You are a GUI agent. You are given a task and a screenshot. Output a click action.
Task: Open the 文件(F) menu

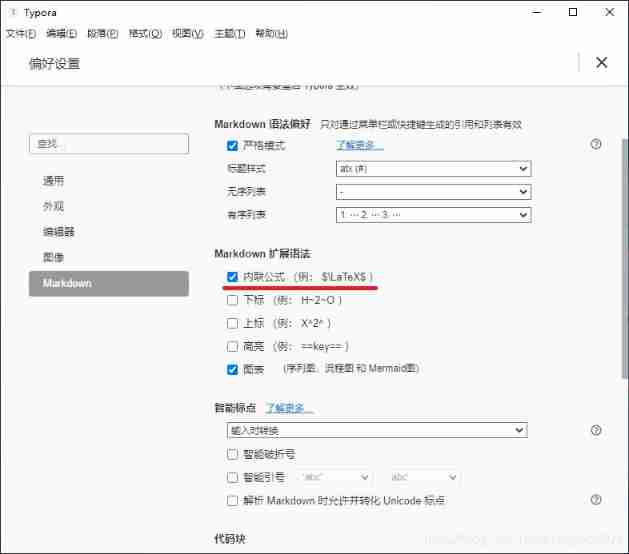pos(21,33)
